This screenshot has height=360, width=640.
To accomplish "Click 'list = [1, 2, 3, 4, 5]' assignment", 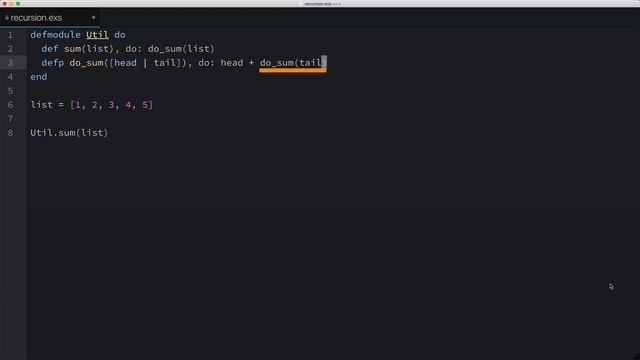I will point(91,105).
